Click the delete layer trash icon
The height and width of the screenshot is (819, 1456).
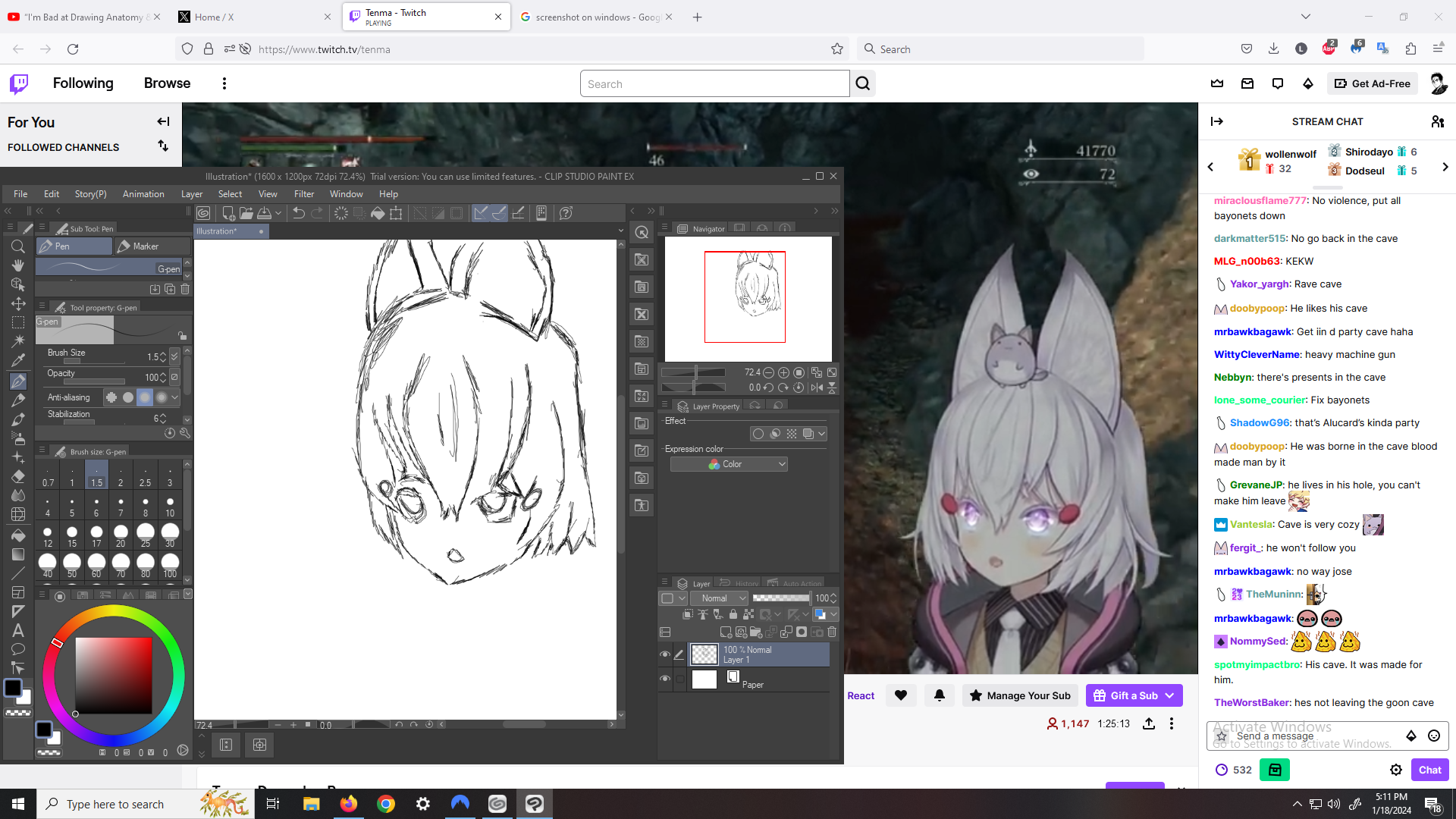[x=832, y=632]
